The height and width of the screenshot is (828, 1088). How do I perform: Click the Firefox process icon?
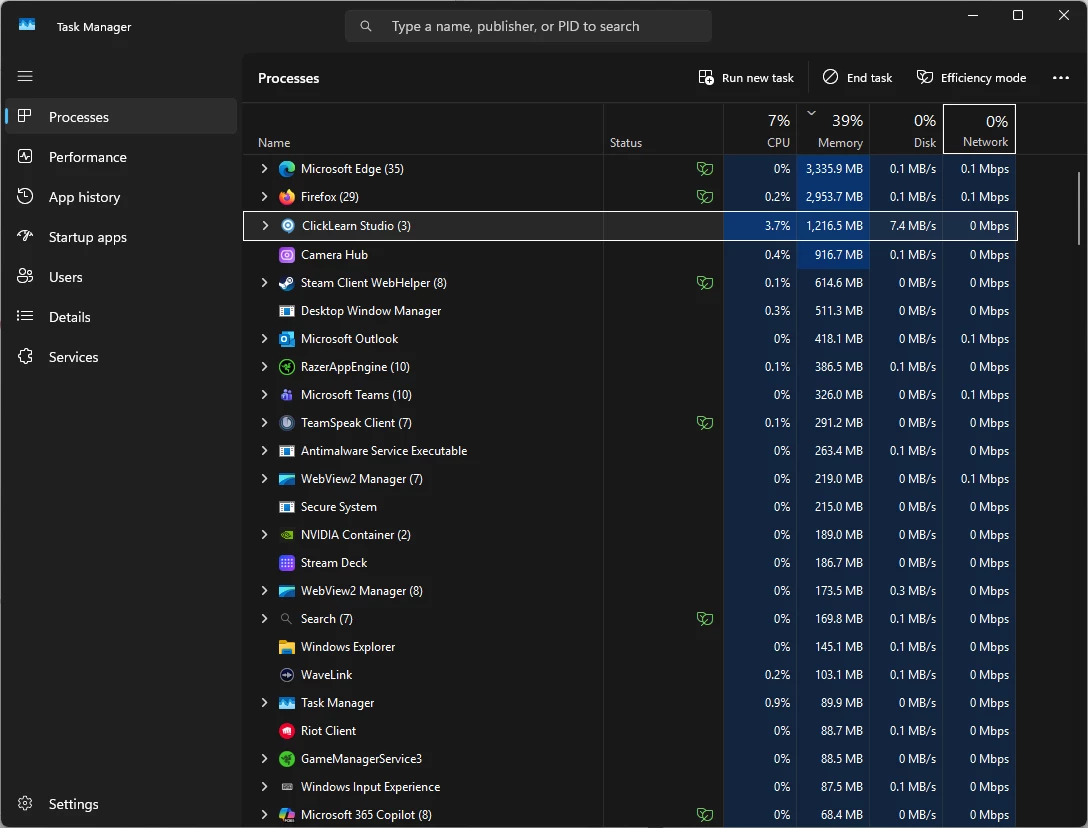287,197
